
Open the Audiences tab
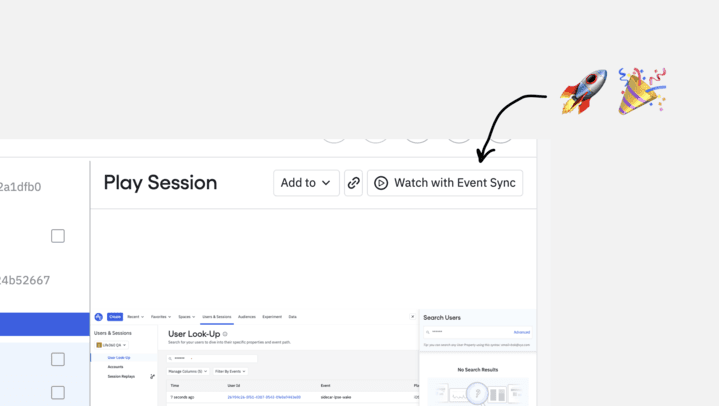[x=247, y=317]
